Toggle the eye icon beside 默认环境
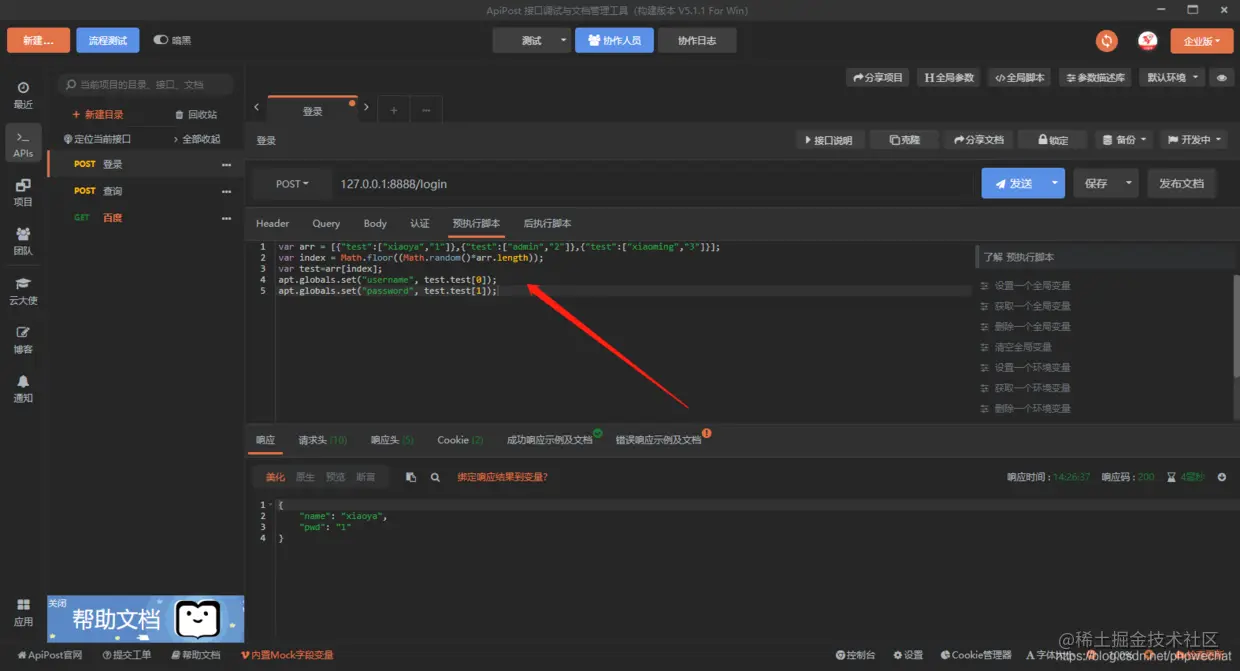The image size is (1240, 671). pyautogui.click(x=1221, y=77)
